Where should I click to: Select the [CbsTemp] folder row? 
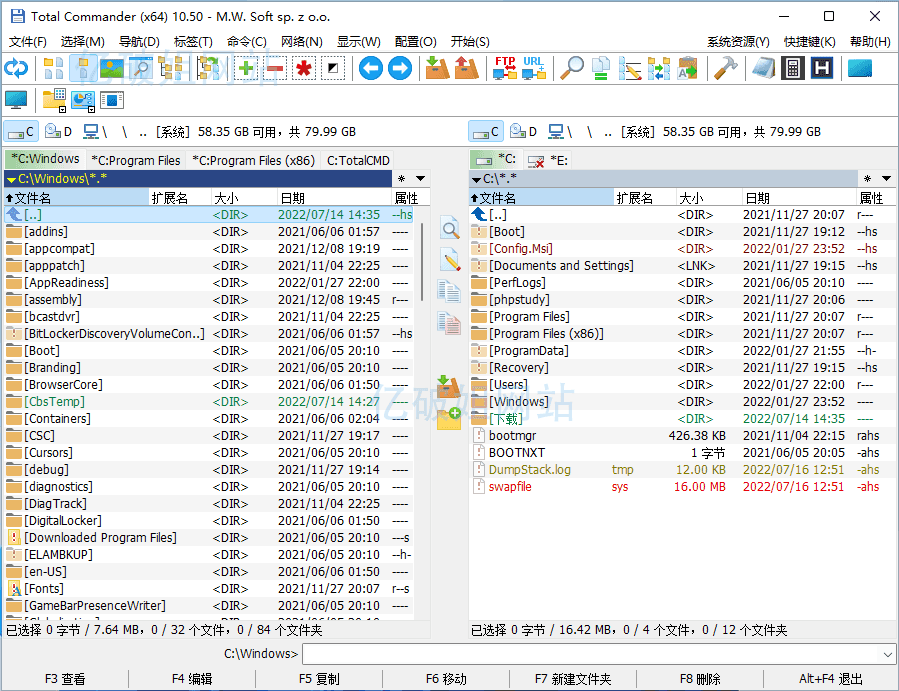(209, 401)
